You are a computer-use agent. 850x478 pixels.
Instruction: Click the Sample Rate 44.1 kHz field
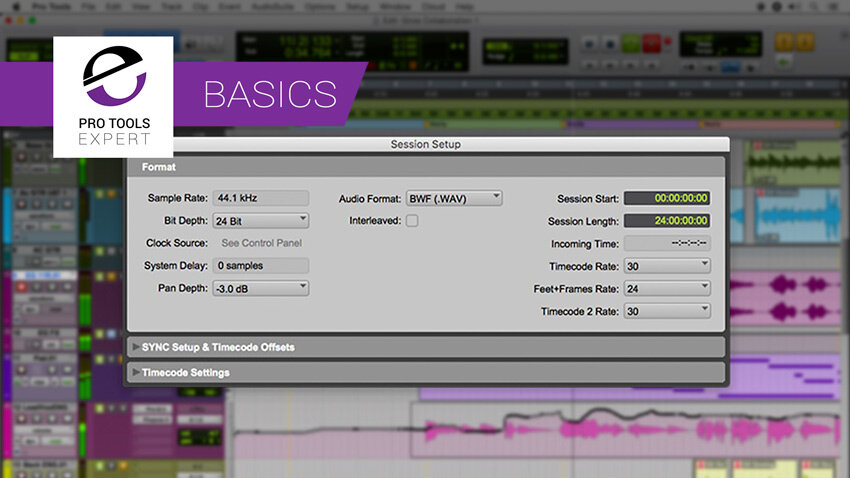pos(261,198)
